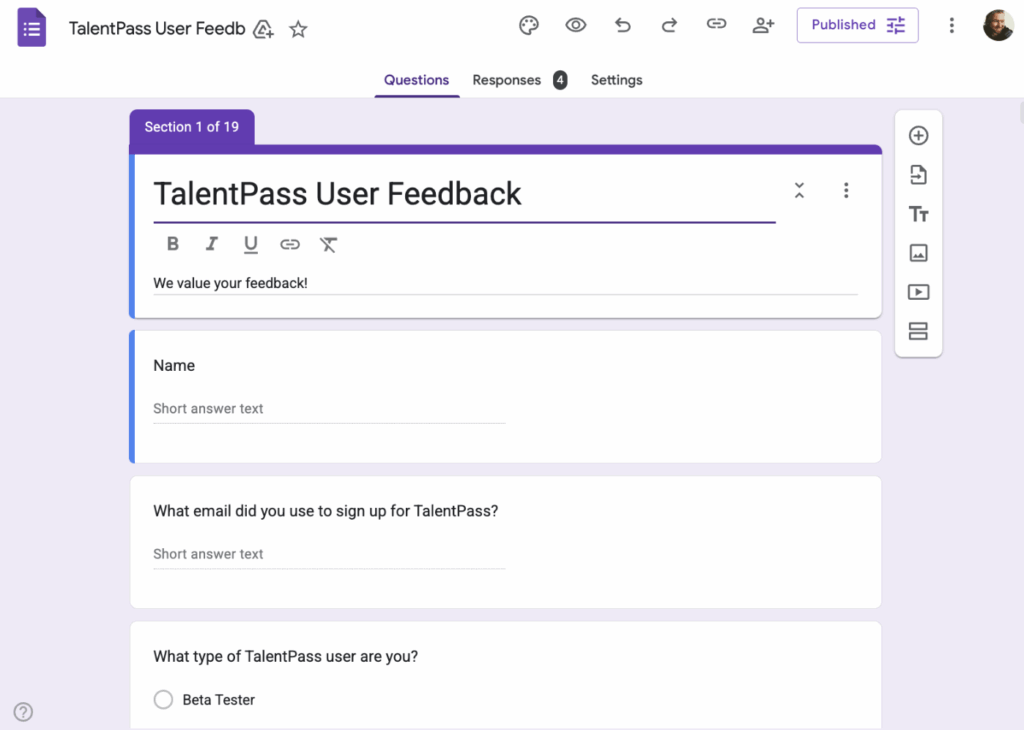Redo the last change
Screen dimensions: 1024x730
[x=669, y=25]
